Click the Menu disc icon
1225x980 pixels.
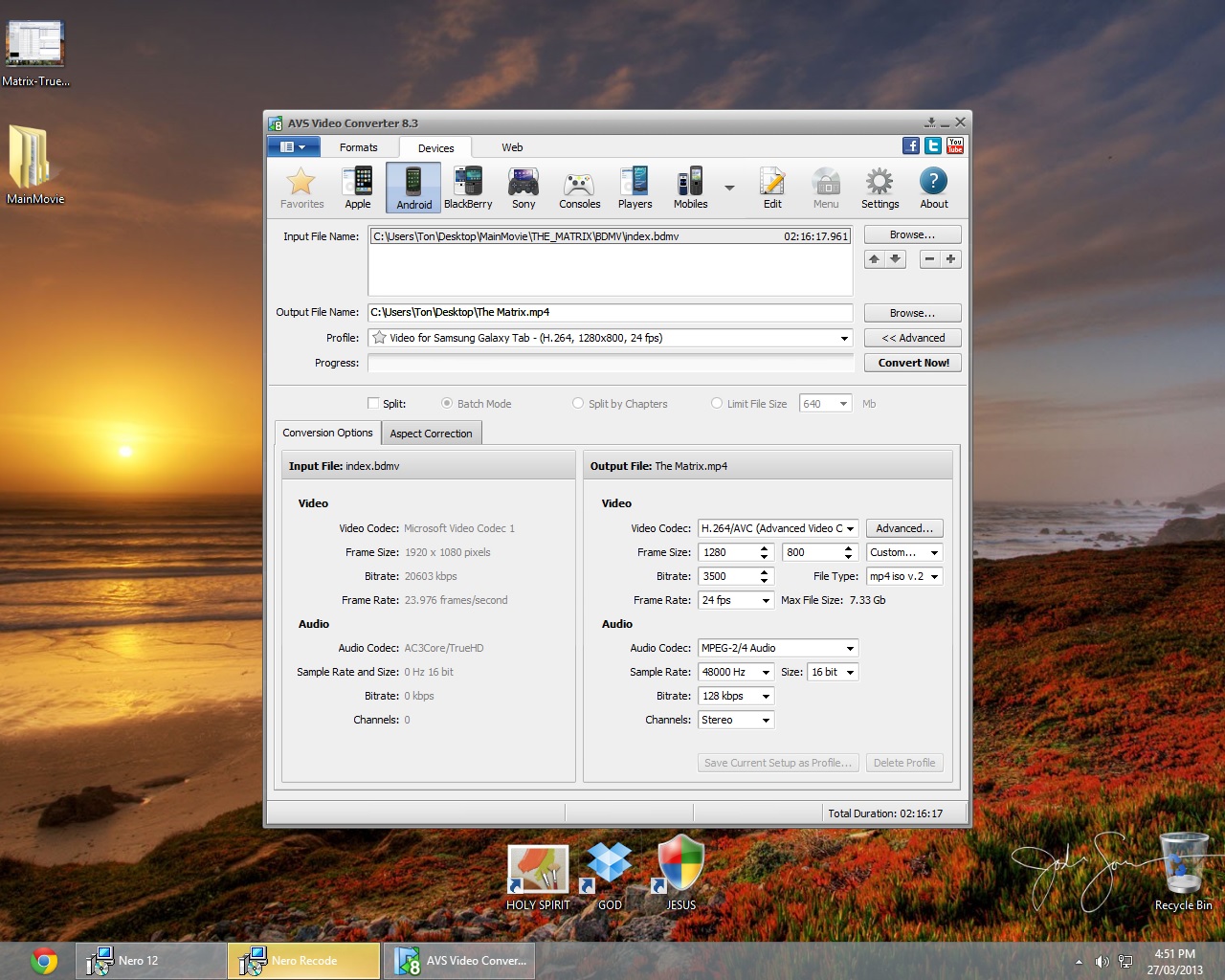[826, 187]
